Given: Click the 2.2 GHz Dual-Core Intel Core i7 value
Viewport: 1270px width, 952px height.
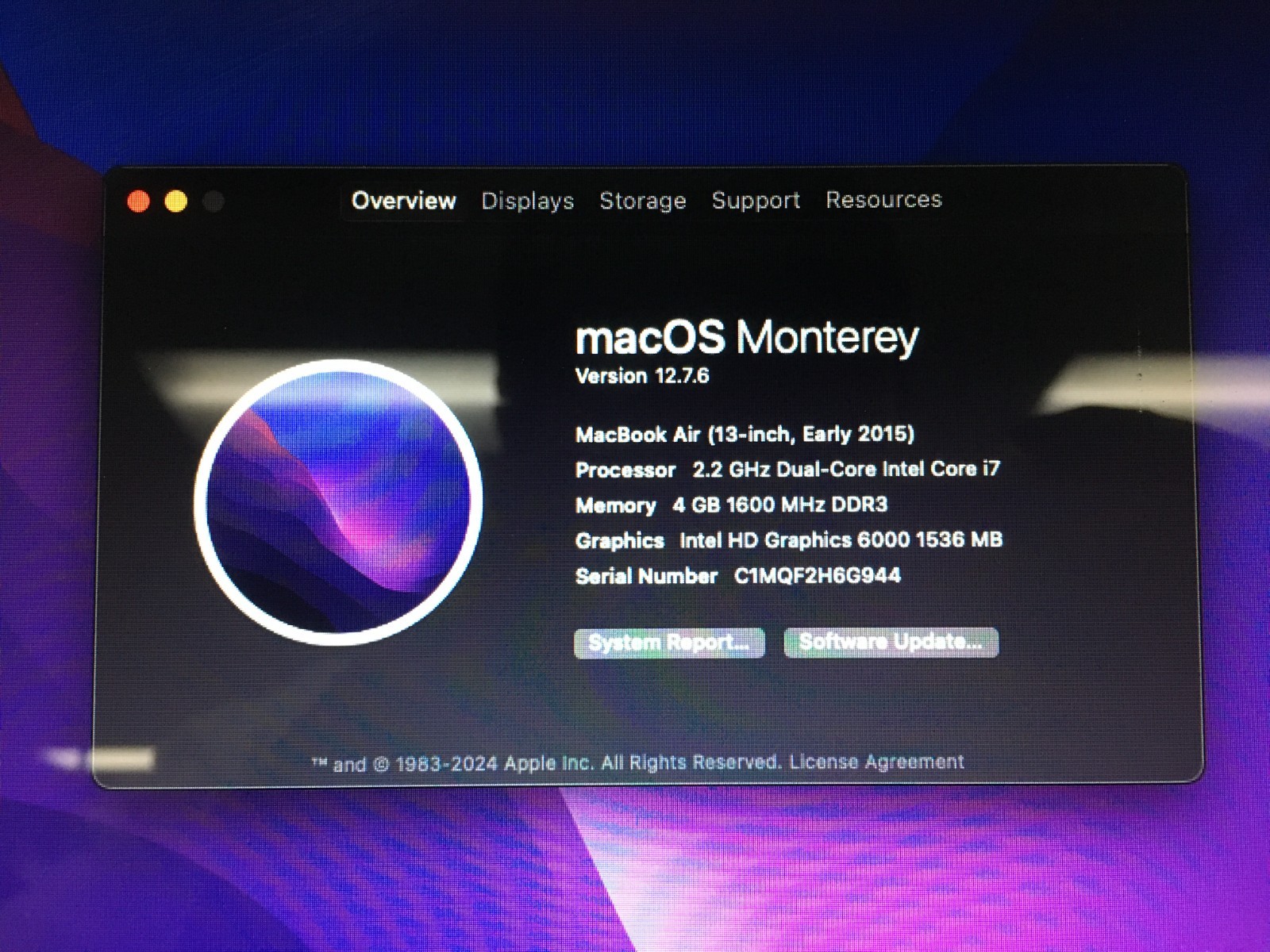Looking at the screenshot, I should point(846,469).
